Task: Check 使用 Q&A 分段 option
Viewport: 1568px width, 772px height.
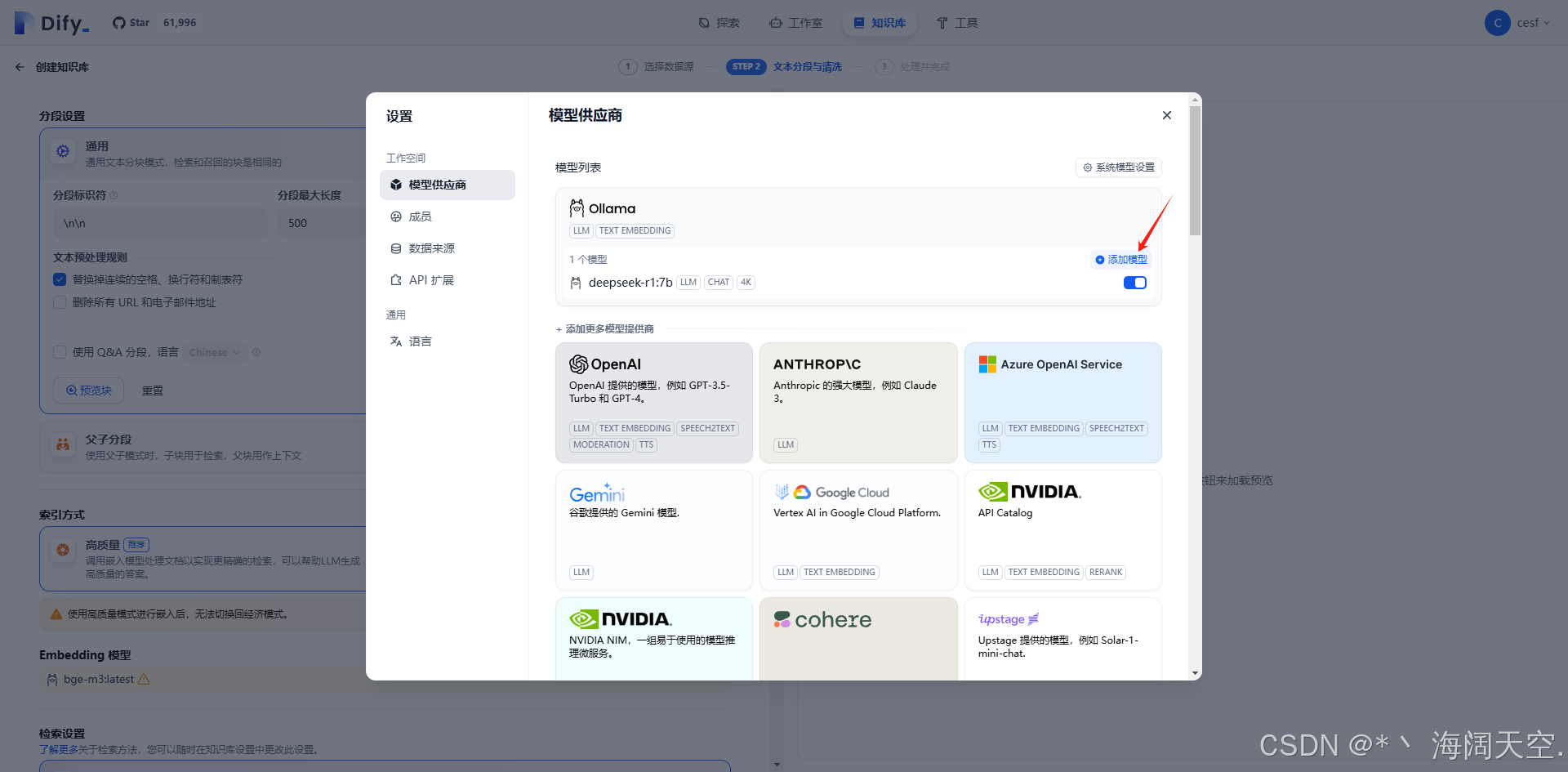Action: (x=60, y=352)
